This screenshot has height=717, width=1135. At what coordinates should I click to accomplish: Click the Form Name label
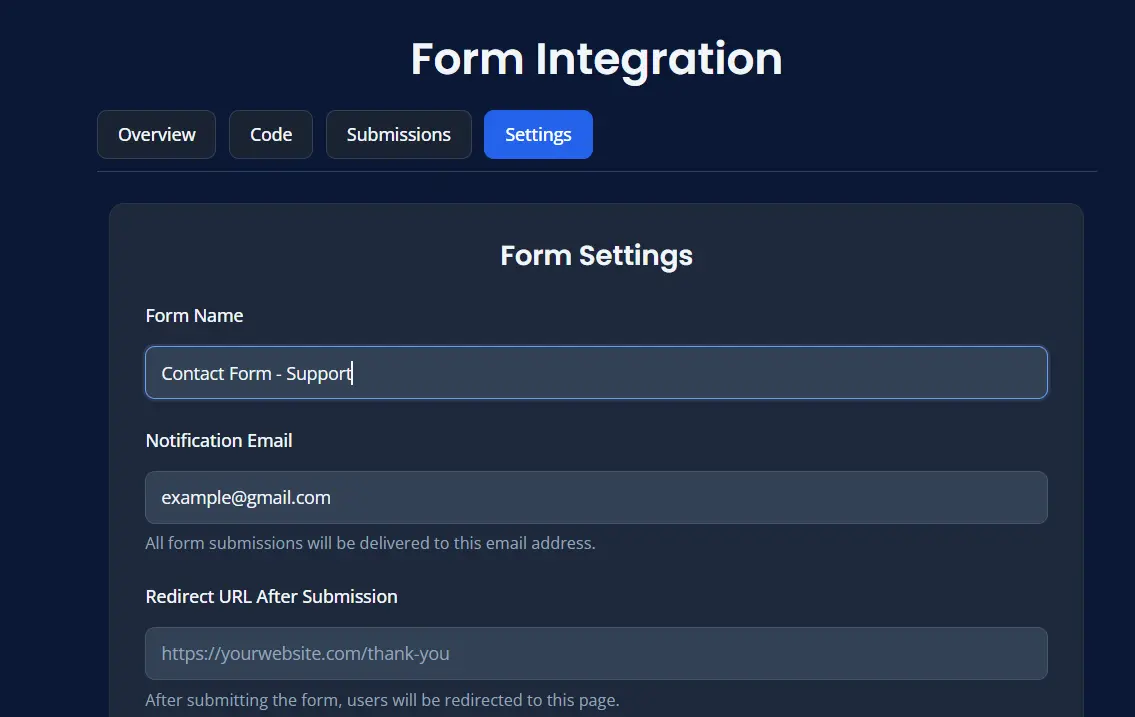coord(194,315)
